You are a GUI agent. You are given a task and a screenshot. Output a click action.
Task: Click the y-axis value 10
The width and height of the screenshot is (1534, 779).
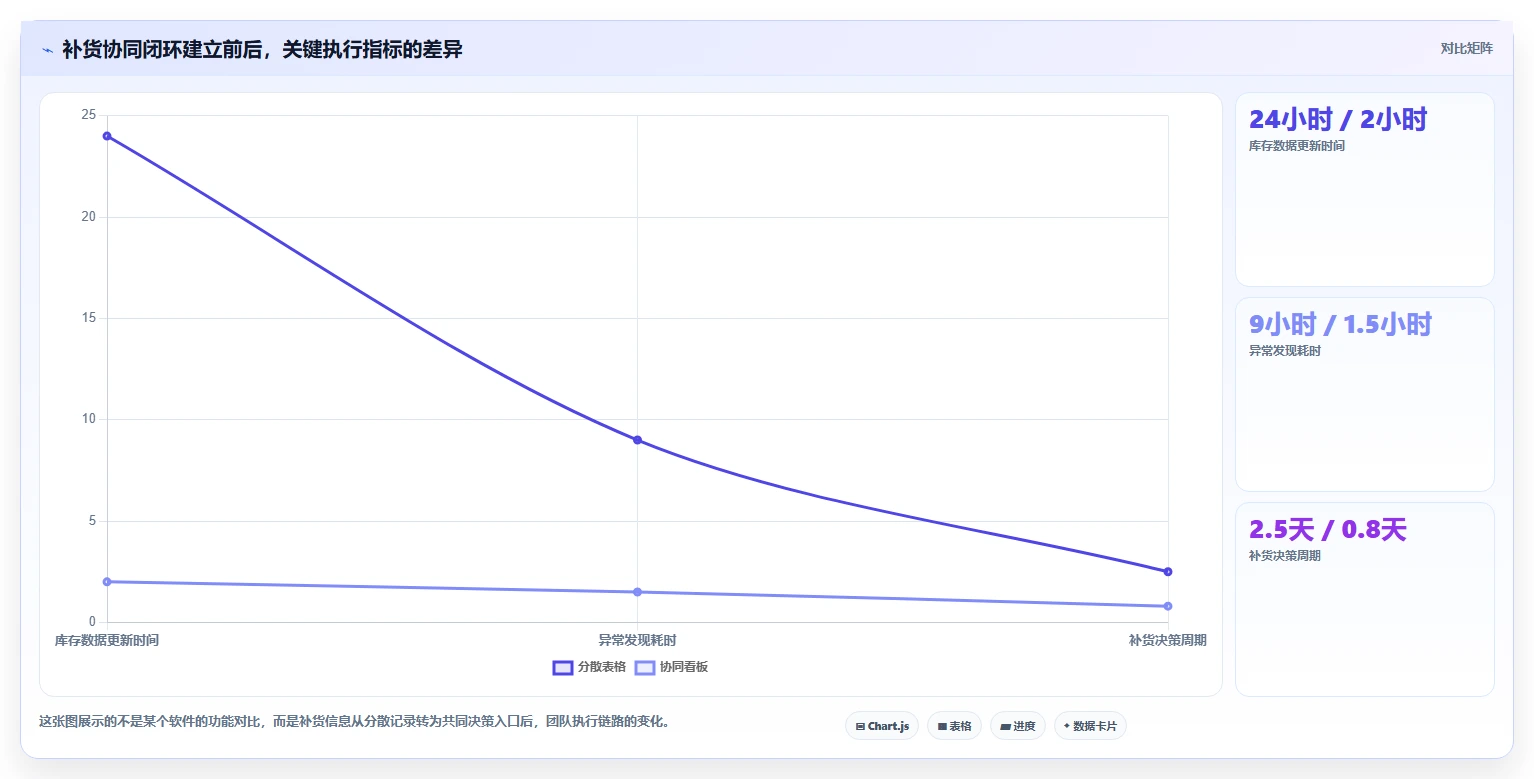[88, 419]
